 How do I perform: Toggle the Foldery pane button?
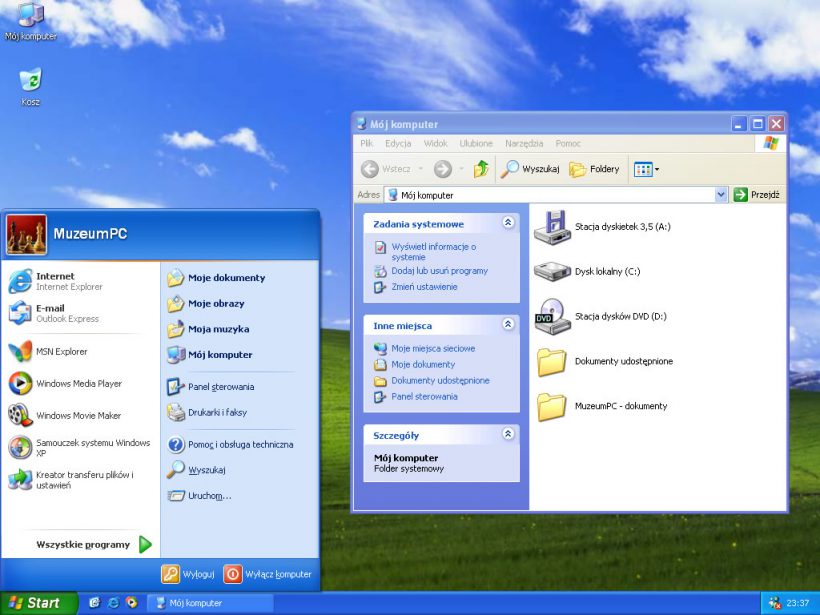click(595, 169)
